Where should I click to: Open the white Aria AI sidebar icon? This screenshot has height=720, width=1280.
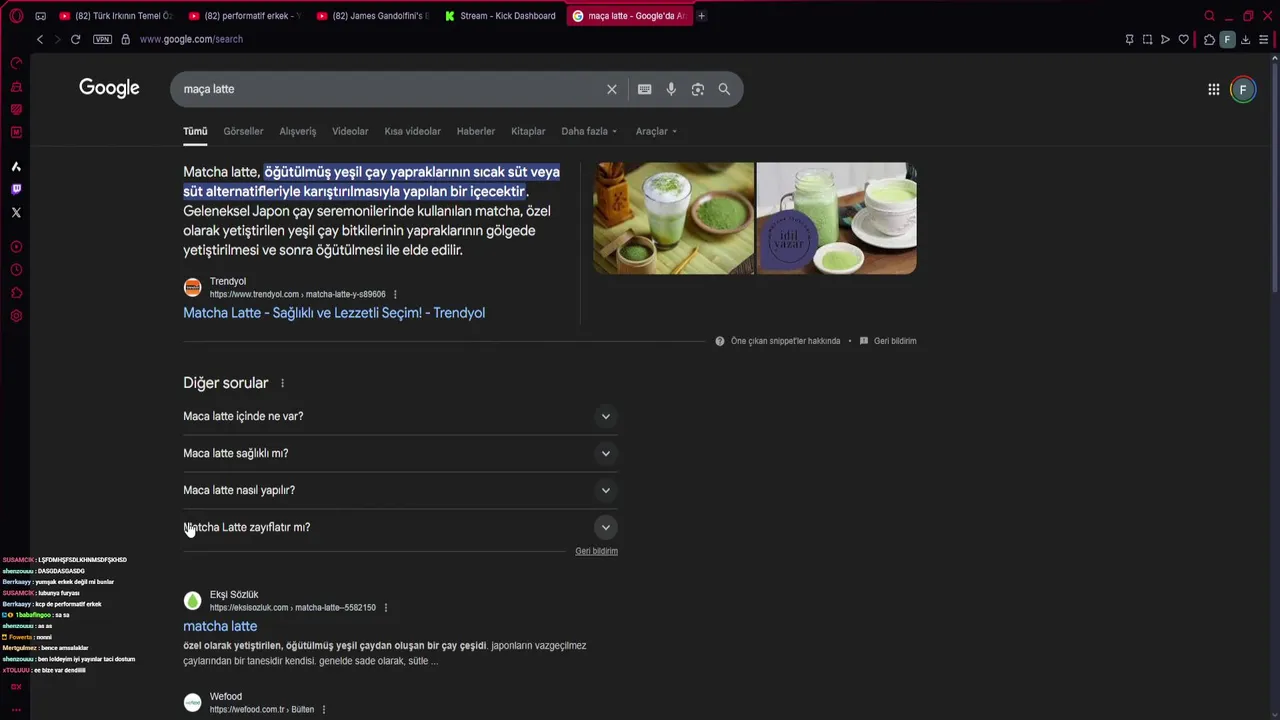click(x=16, y=166)
